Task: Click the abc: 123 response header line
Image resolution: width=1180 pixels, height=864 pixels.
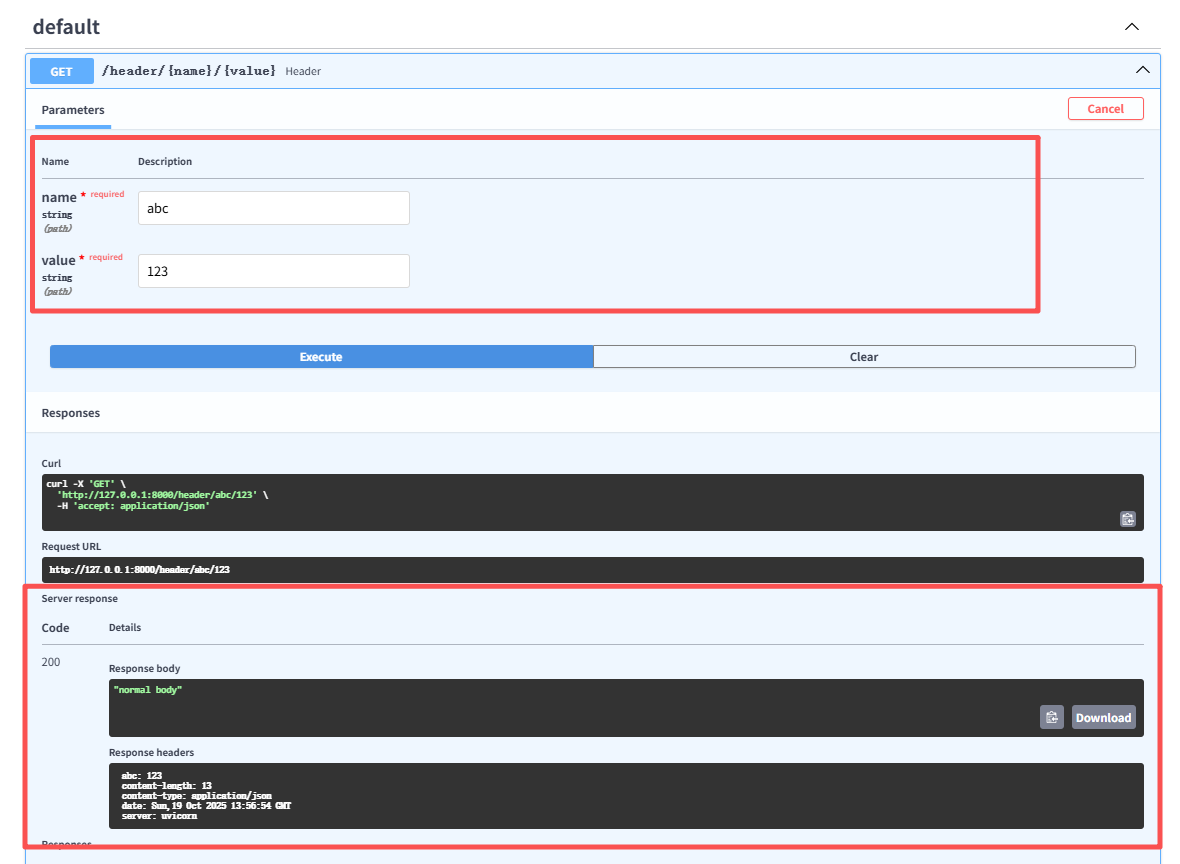Action: (141, 775)
